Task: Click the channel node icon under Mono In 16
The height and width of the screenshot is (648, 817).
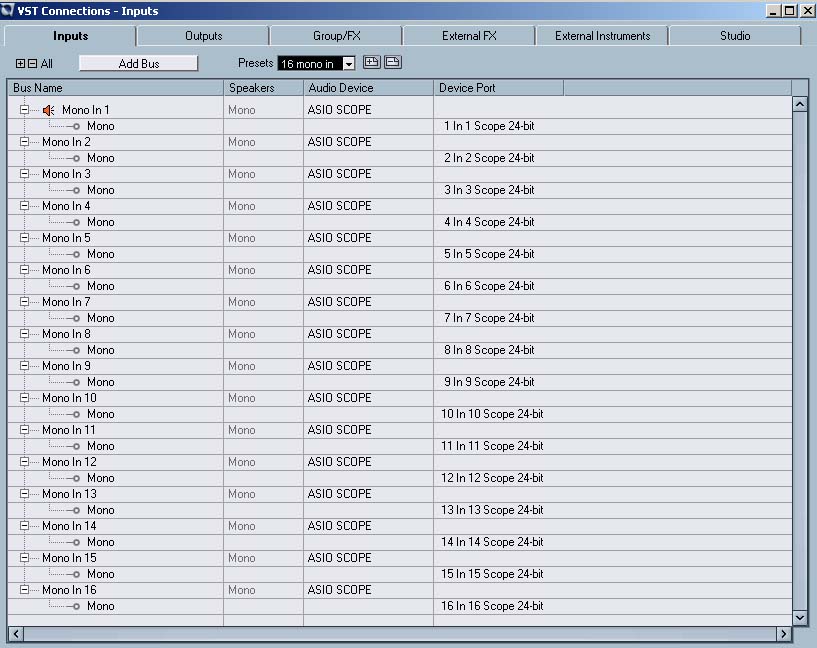Action: tap(75, 606)
